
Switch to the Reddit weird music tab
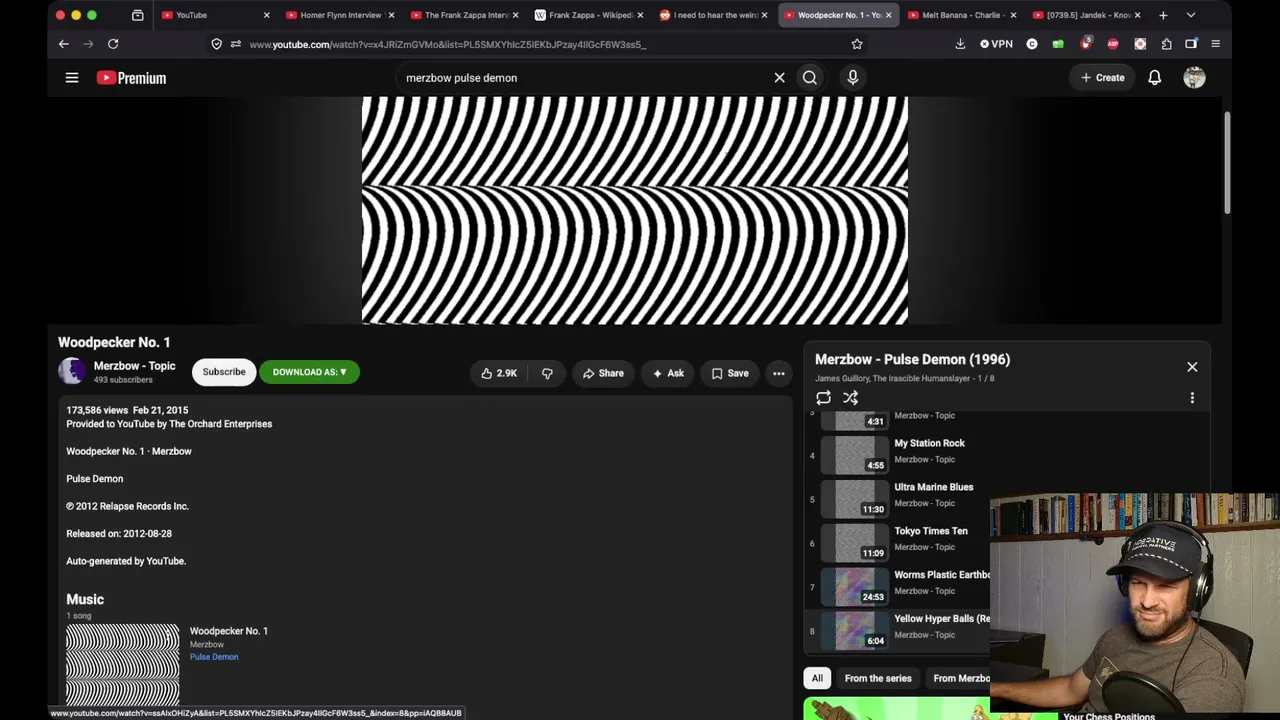714,15
